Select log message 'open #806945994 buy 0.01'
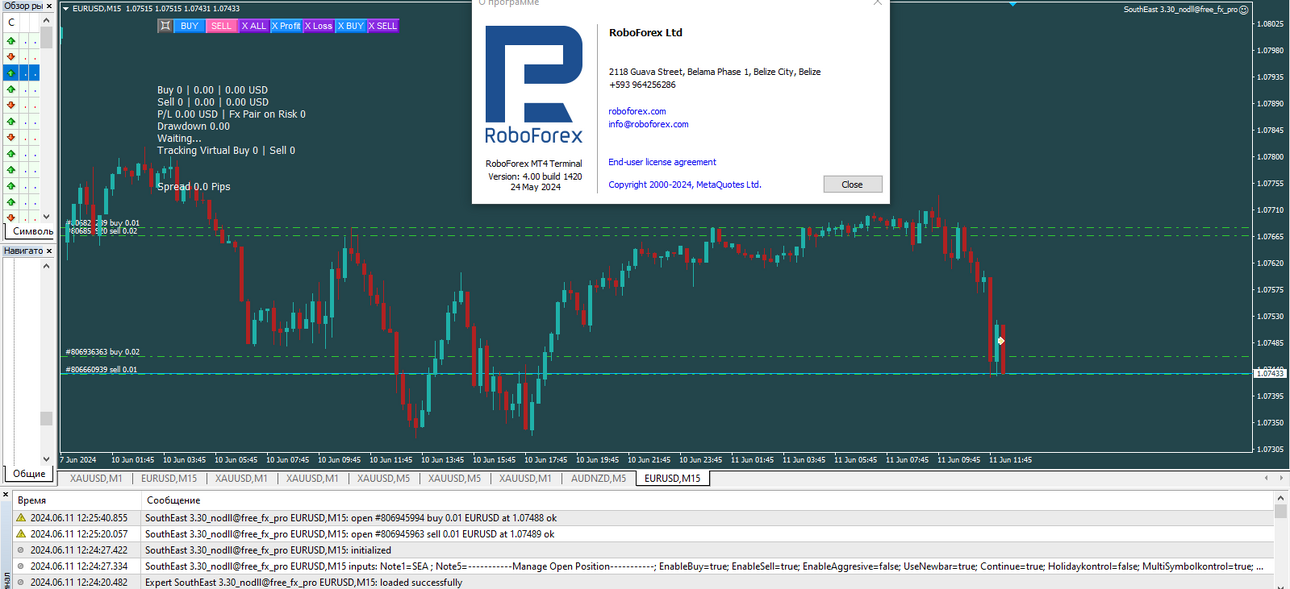The height and width of the screenshot is (589, 1290). coord(350,518)
